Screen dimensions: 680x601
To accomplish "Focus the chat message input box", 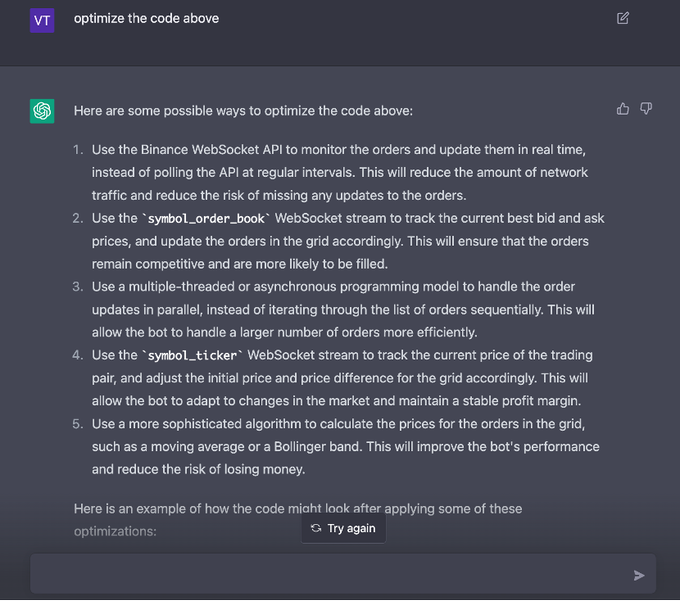I will (330, 574).
